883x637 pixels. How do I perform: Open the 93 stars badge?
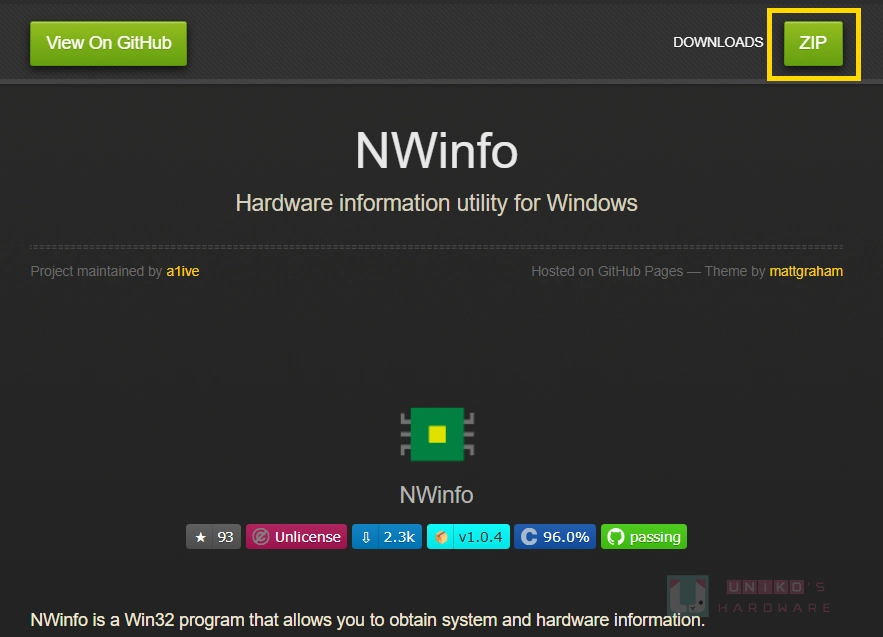click(x=213, y=537)
